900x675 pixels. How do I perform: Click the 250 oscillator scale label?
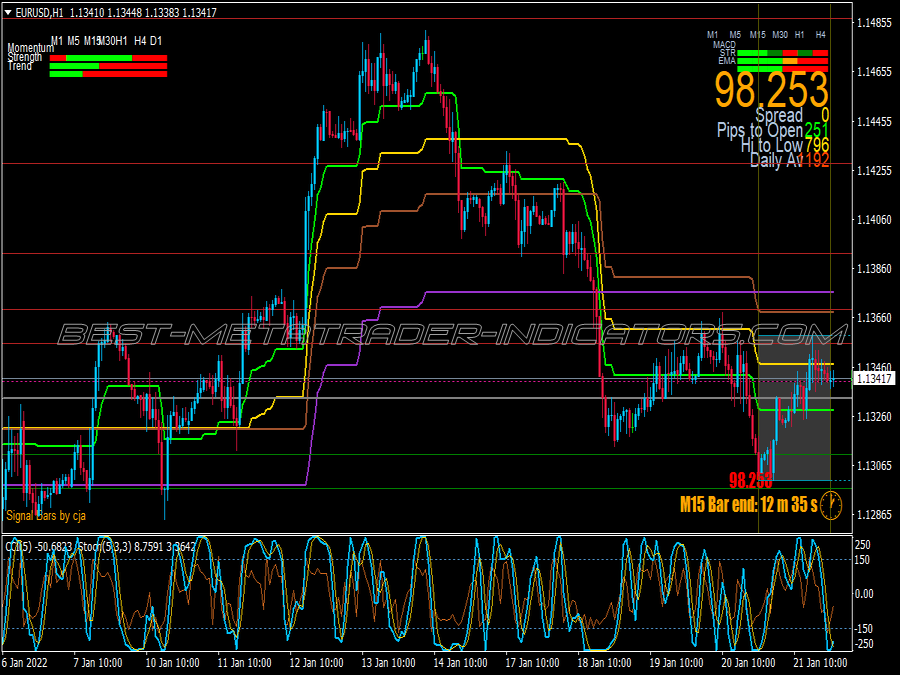coord(863,545)
